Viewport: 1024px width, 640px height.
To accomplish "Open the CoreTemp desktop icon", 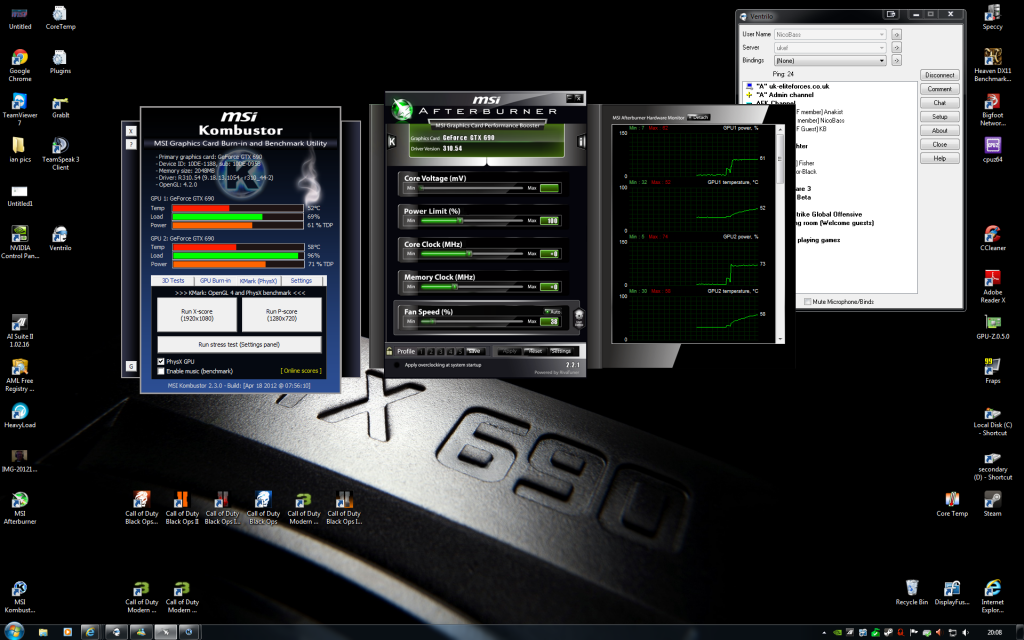I will [60, 15].
